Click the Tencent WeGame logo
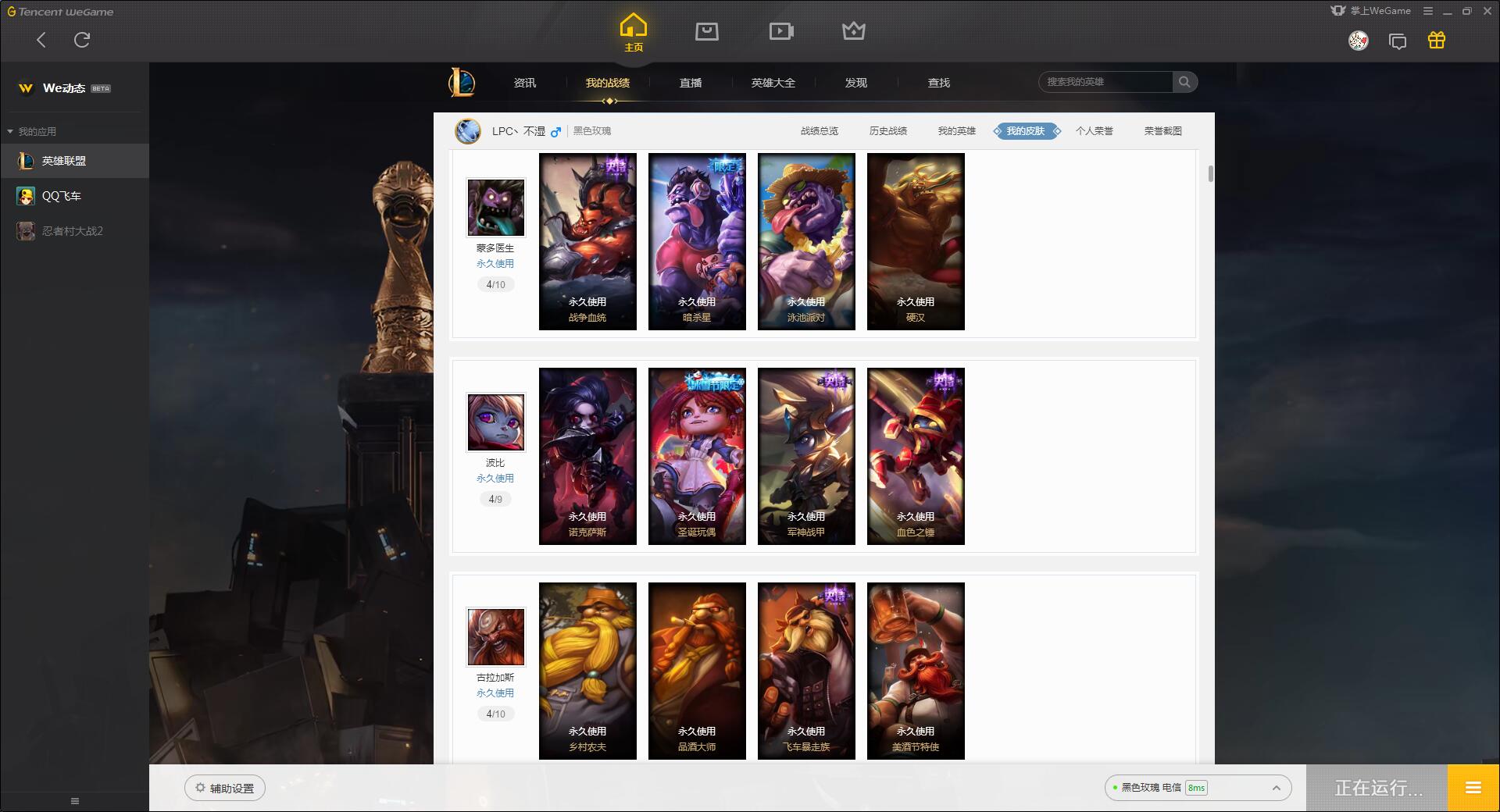This screenshot has width=1500, height=812. coord(60,12)
